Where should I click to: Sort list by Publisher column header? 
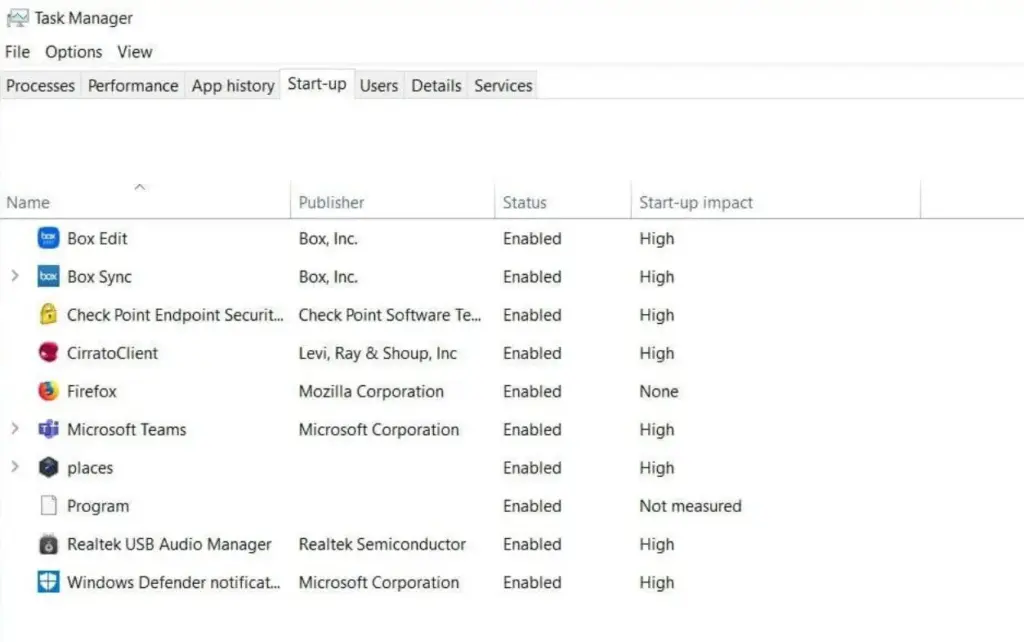[332, 203]
